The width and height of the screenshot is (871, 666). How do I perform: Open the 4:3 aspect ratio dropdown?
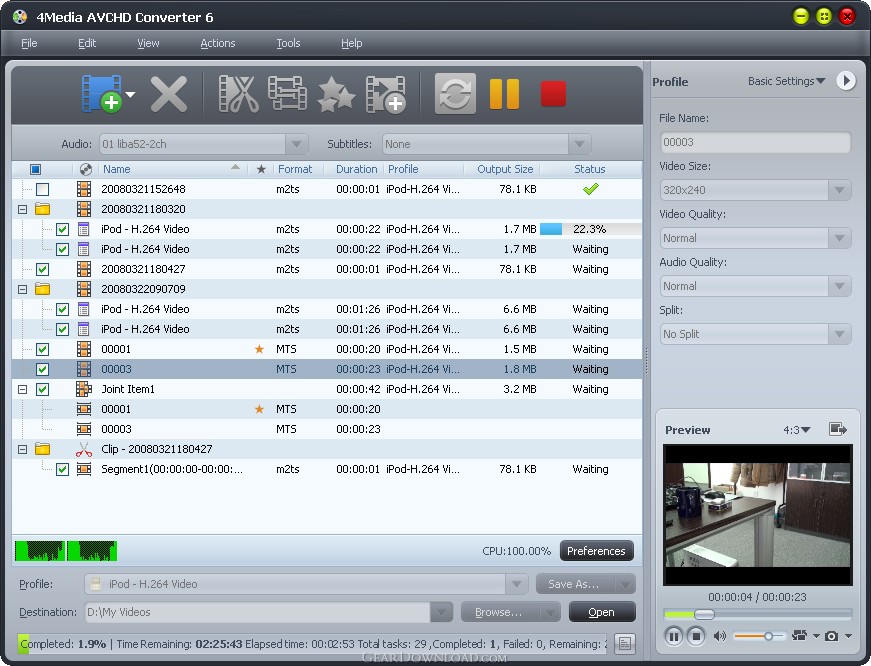[x=797, y=429]
